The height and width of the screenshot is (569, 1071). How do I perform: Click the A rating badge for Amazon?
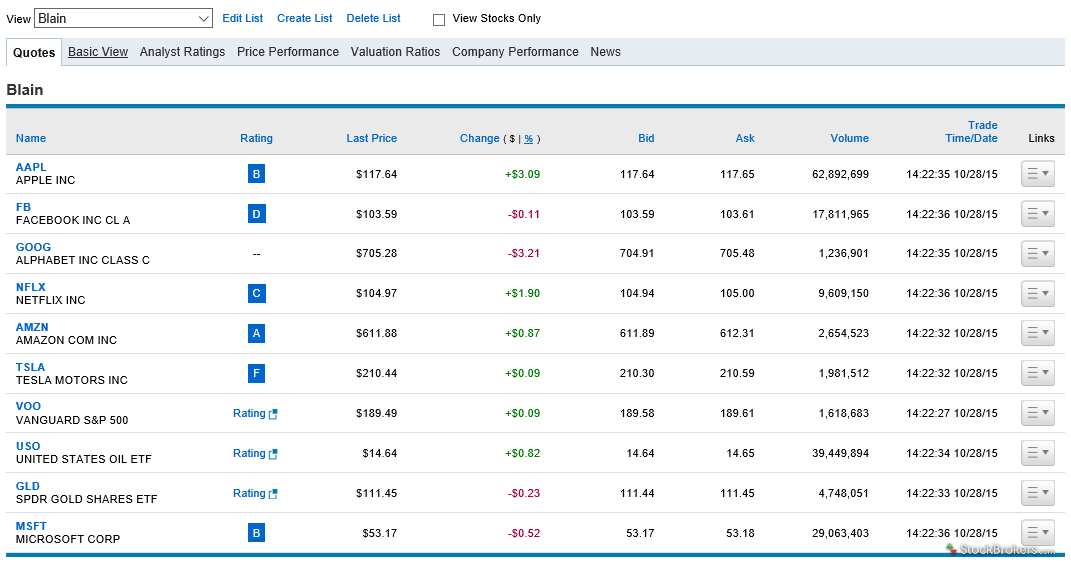click(x=256, y=333)
